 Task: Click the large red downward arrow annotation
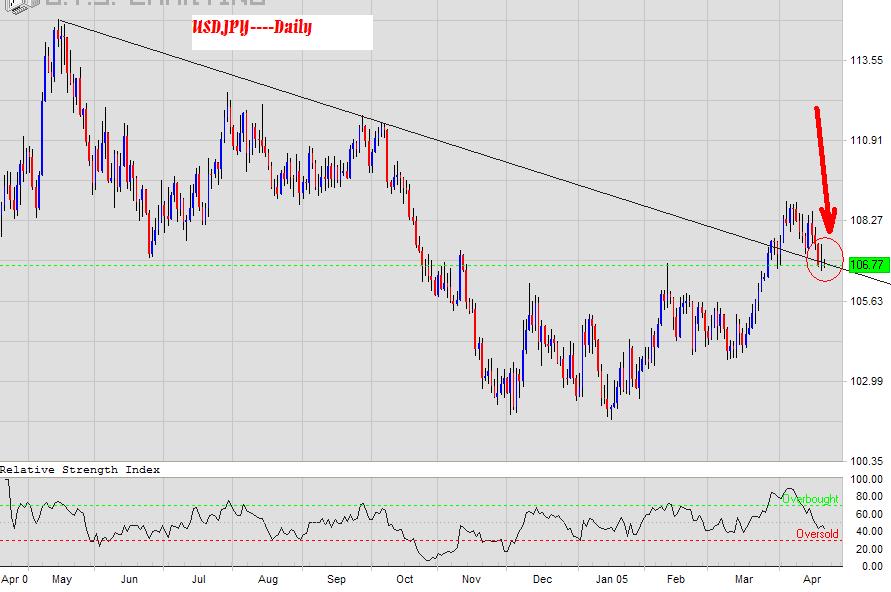pos(823,167)
